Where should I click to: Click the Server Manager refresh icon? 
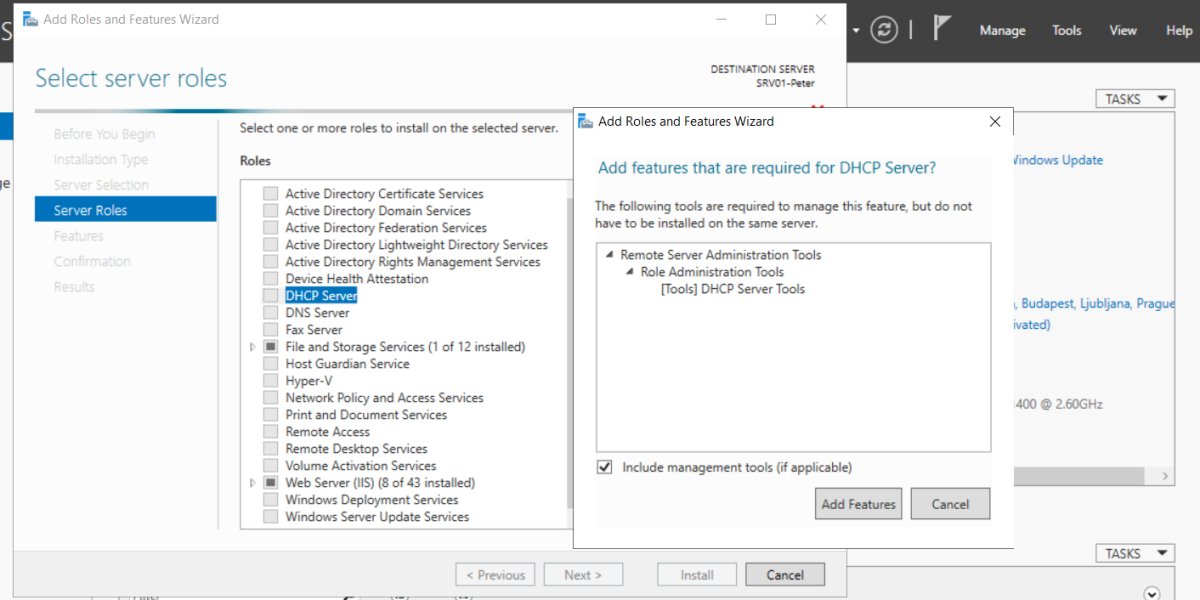coord(884,30)
